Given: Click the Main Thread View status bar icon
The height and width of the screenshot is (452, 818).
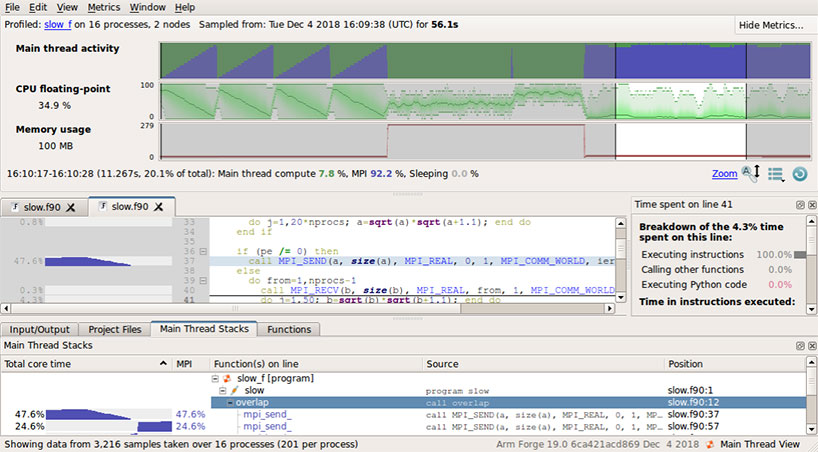Looking at the screenshot, I should point(710,443).
